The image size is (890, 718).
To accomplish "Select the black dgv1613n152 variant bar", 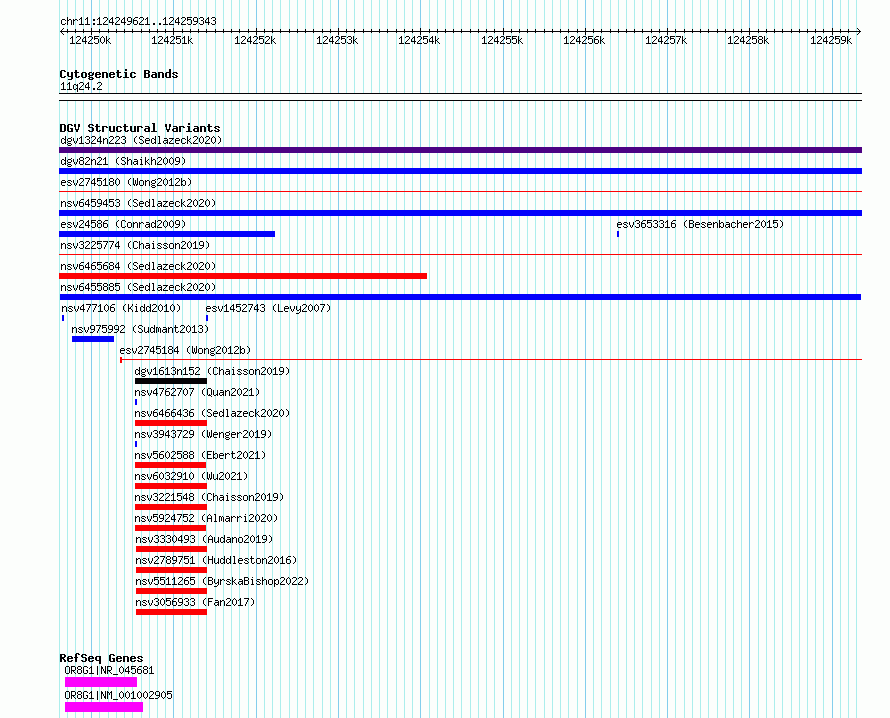I will [x=171, y=381].
